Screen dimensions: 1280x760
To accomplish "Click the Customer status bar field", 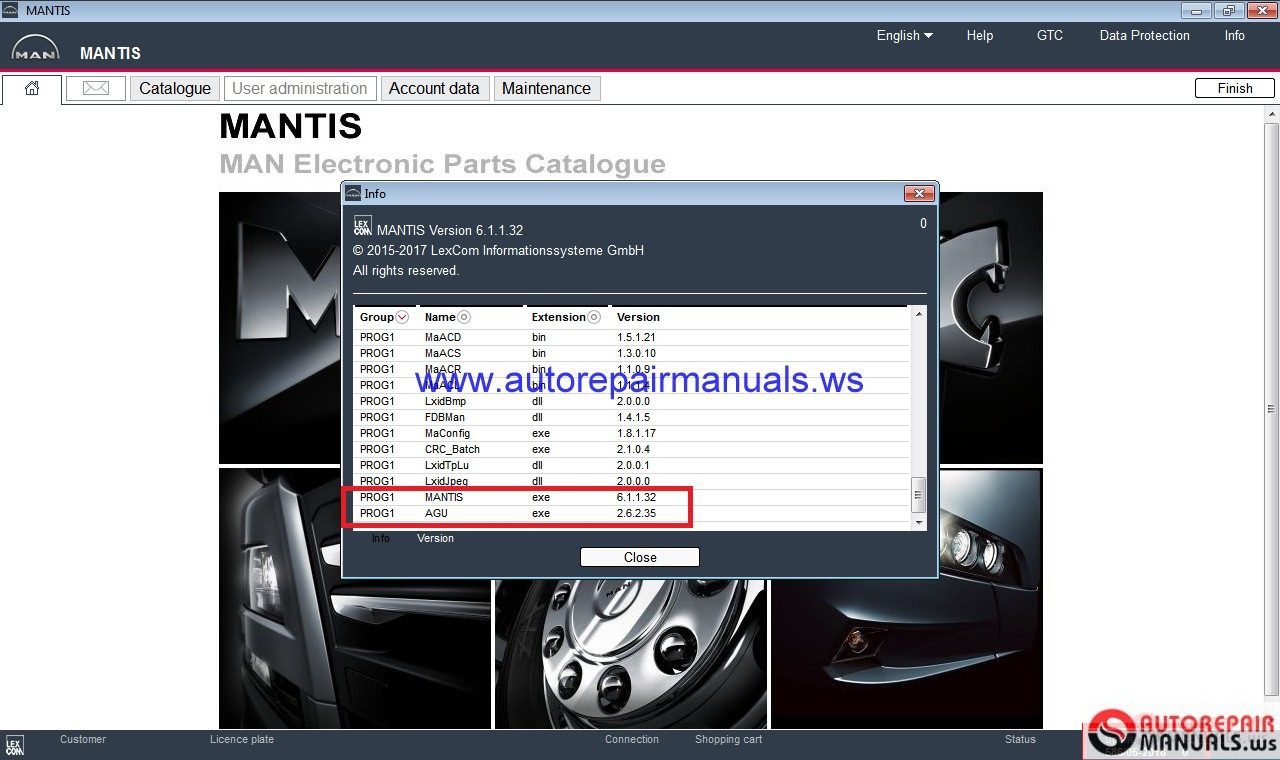I will pos(83,739).
